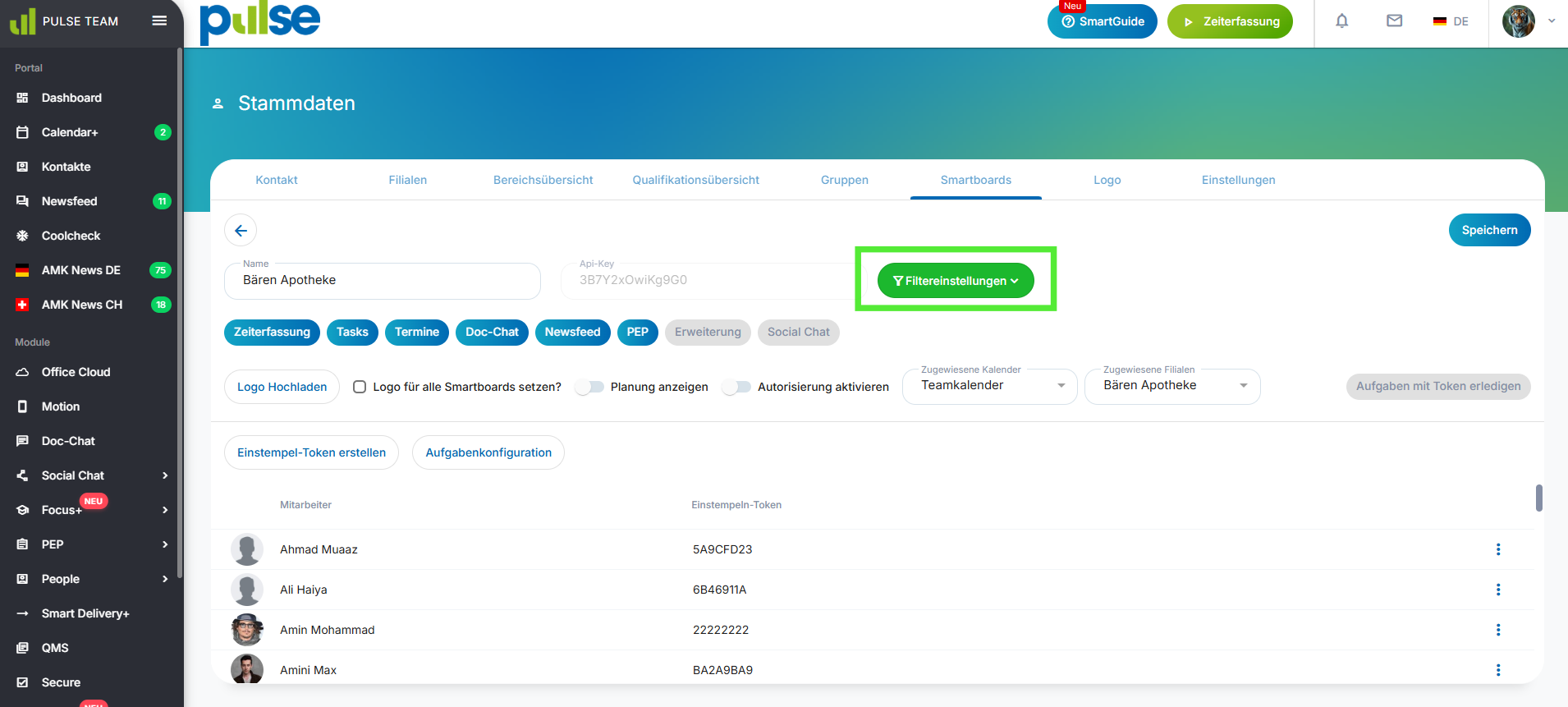Open 'Zugewiesene Filialen' dropdown
This screenshot has height=707, width=1568.
point(1172,387)
